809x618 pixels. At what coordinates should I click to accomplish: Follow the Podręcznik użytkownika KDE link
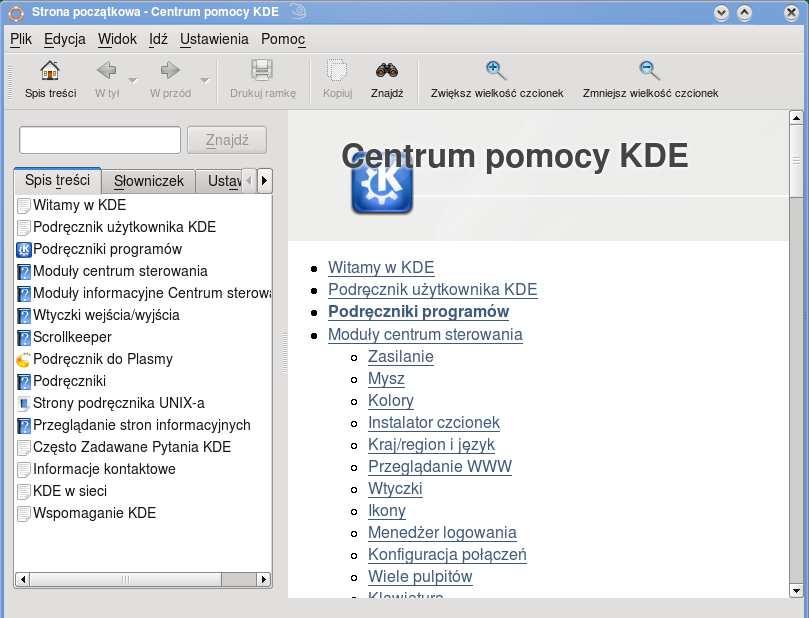(432, 290)
